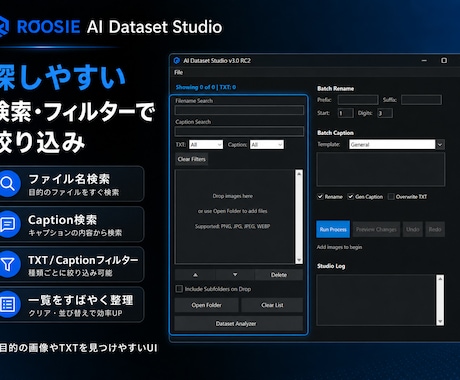Viewport: 460px width, 380px height.
Task: Click the Run Process button
Action: click(x=333, y=229)
